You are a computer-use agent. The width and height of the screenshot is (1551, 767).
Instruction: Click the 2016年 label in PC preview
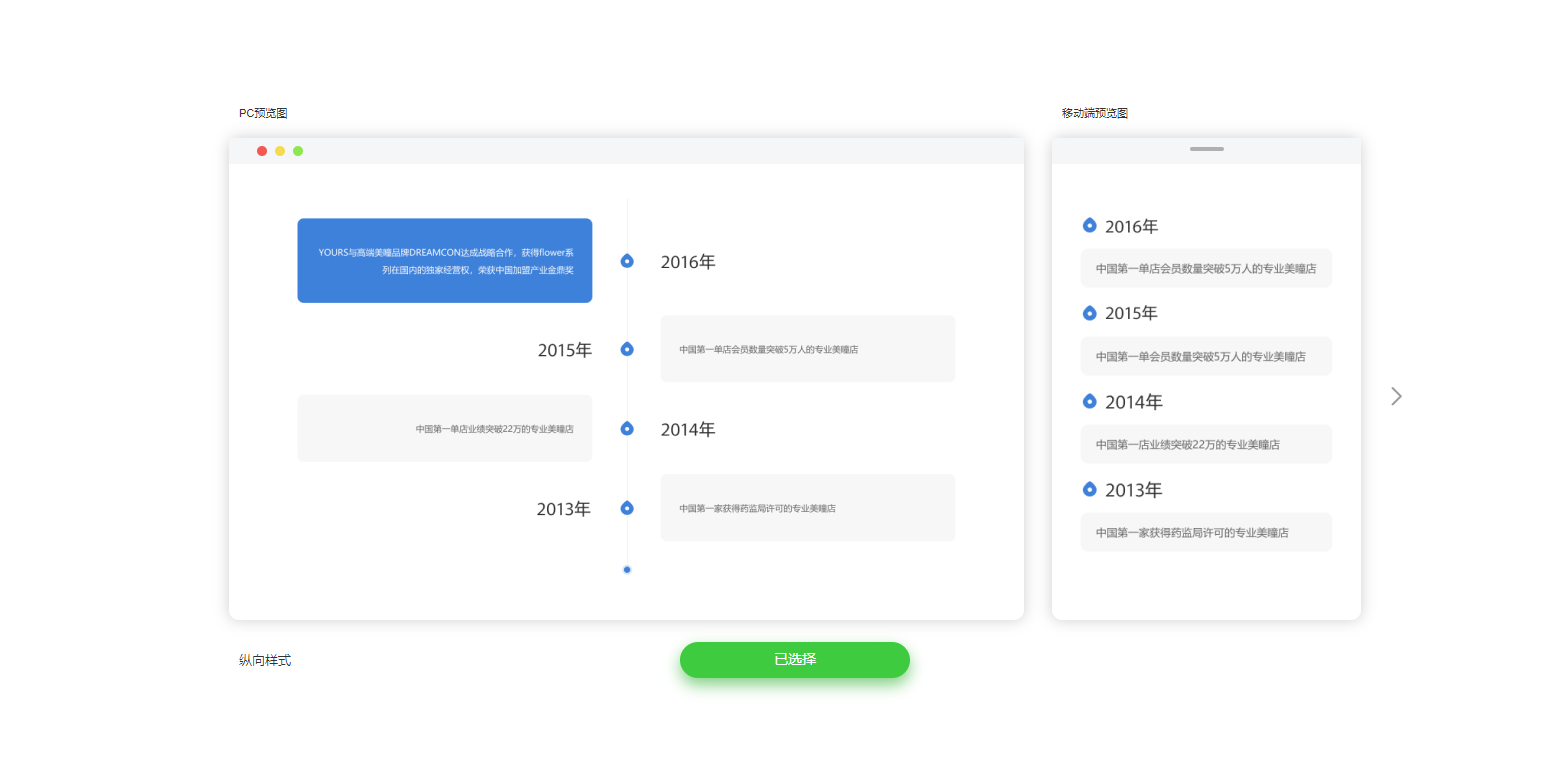(688, 262)
